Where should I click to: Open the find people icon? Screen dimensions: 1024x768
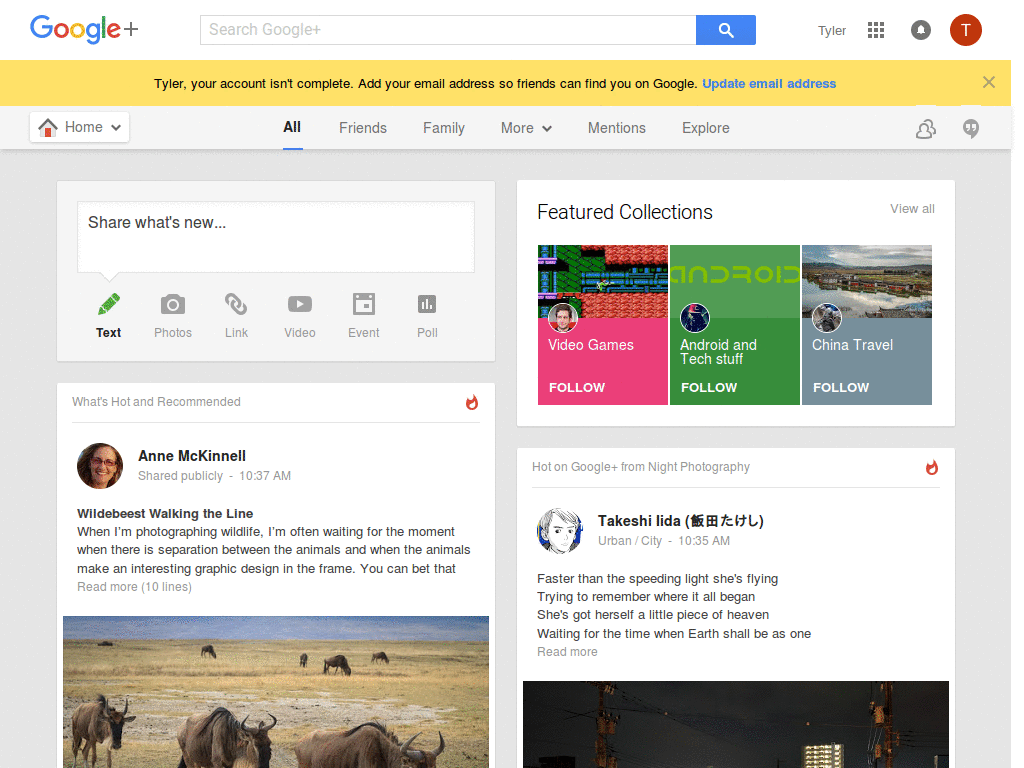pyautogui.click(x=925, y=129)
